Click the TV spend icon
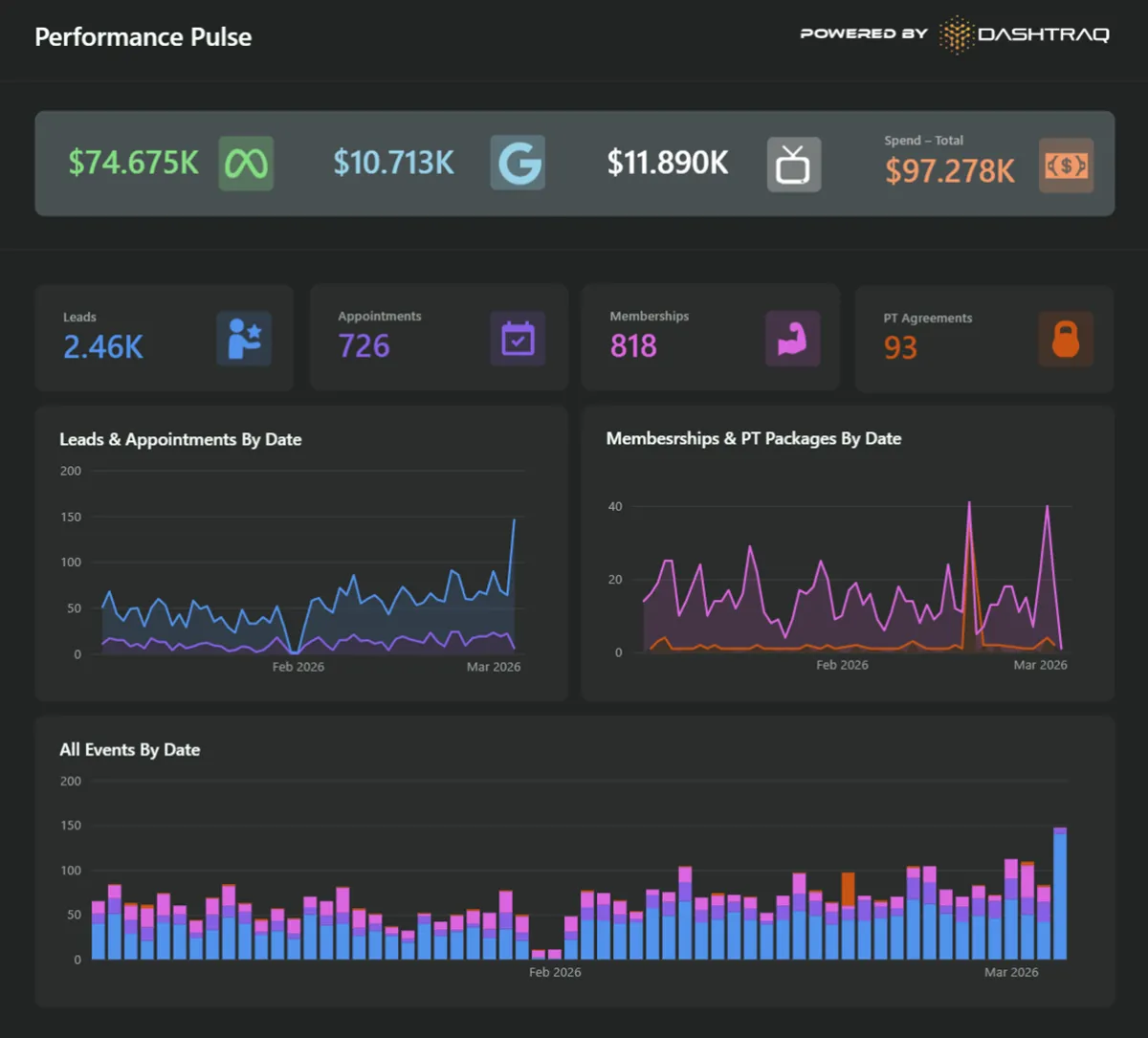1148x1038 pixels. [x=793, y=165]
